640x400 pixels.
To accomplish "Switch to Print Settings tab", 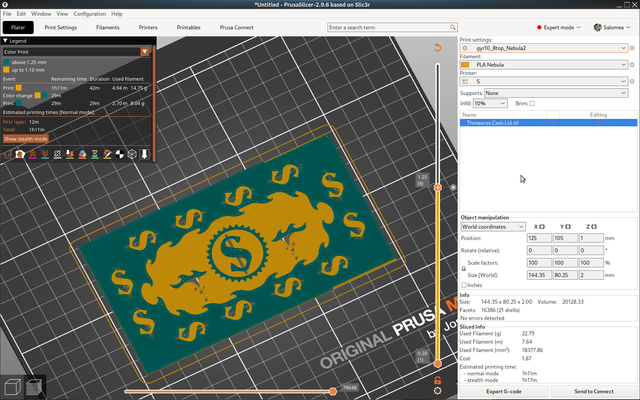I will 60,27.
